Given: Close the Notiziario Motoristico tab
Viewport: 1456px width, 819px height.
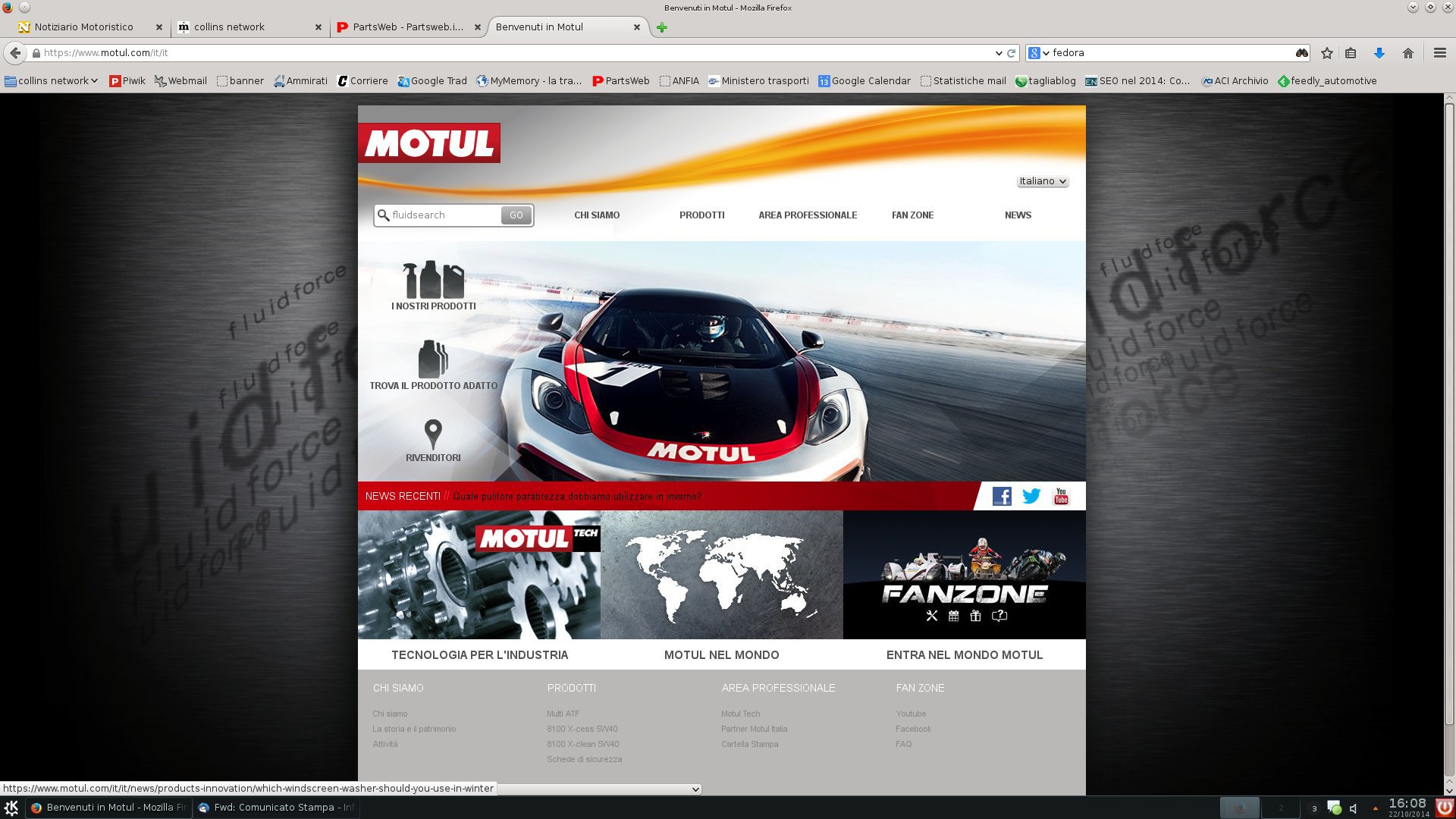Looking at the screenshot, I should [159, 27].
